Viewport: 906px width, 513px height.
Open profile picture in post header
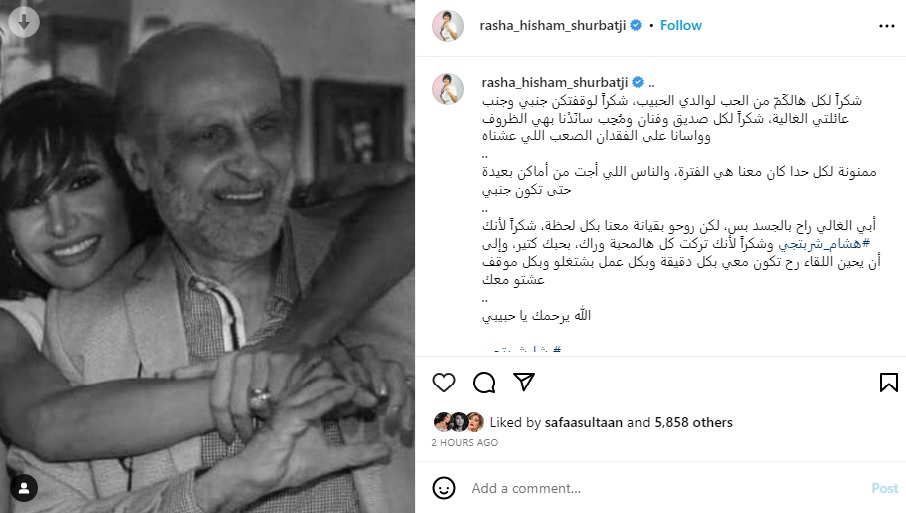(x=448, y=26)
